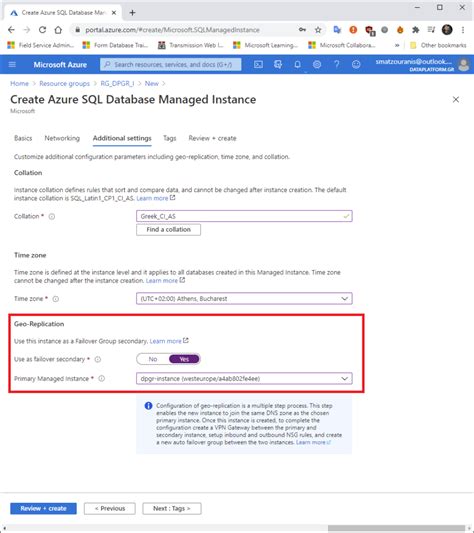Click the Next : Tags button
The height and width of the screenshot is (533, 474).
point(172,509)
